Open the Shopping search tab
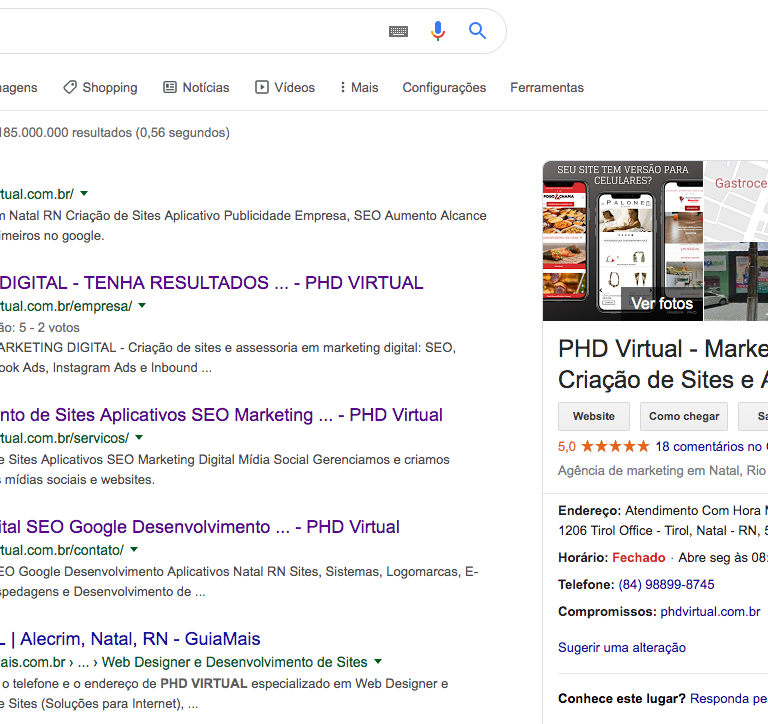Image resolution: width=768 pixels, height=724 pixels. pos(100,87)
